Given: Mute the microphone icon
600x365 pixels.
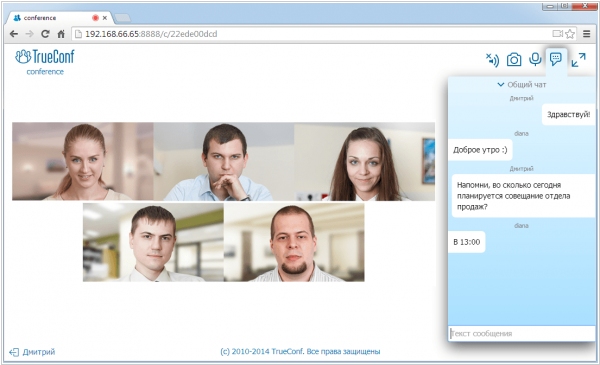Looking at the screenshot, I should 535,59.
